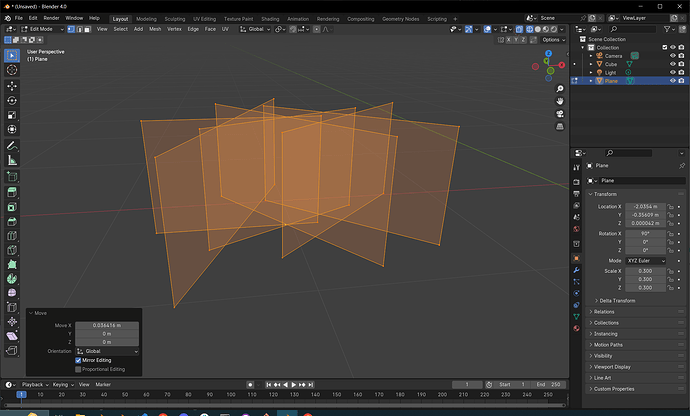The image size is (690, 416).
Task: Select the Move tool
Action: point(12,86)
